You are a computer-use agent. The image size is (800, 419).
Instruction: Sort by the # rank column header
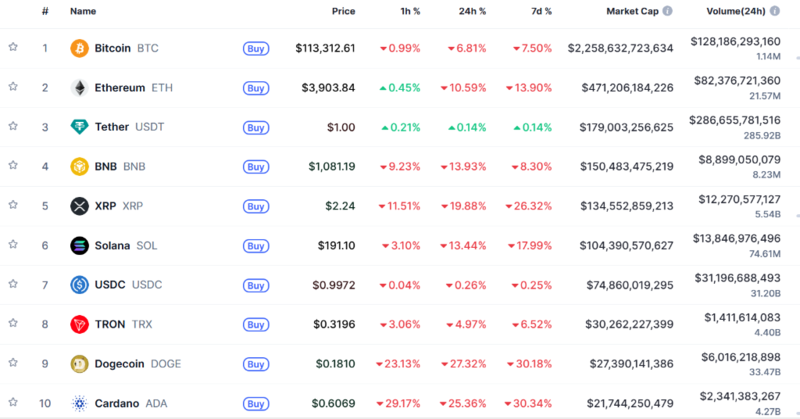tap(44, 11)
